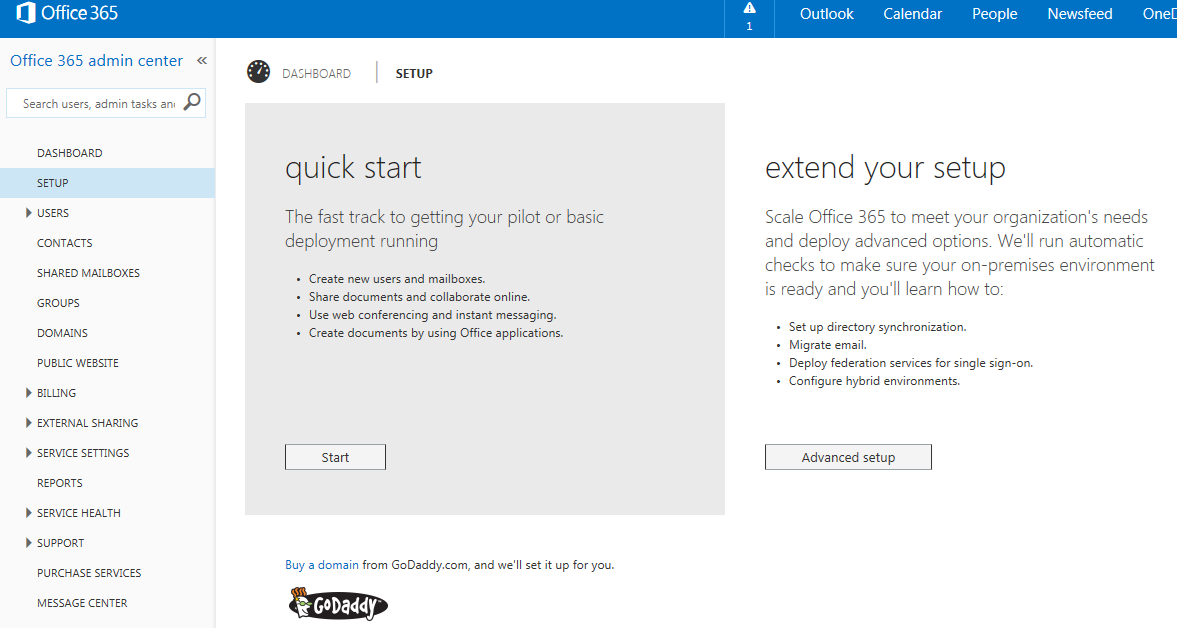Expand the SUPPORT section
1177x628 pixels.
(29, 543)
